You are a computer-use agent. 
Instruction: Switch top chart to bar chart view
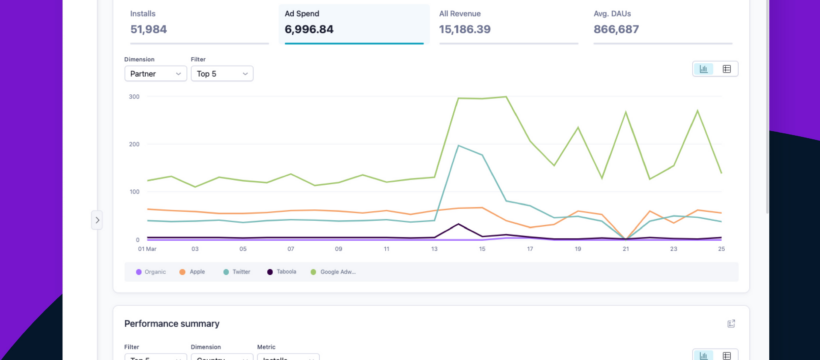(704, 69)
